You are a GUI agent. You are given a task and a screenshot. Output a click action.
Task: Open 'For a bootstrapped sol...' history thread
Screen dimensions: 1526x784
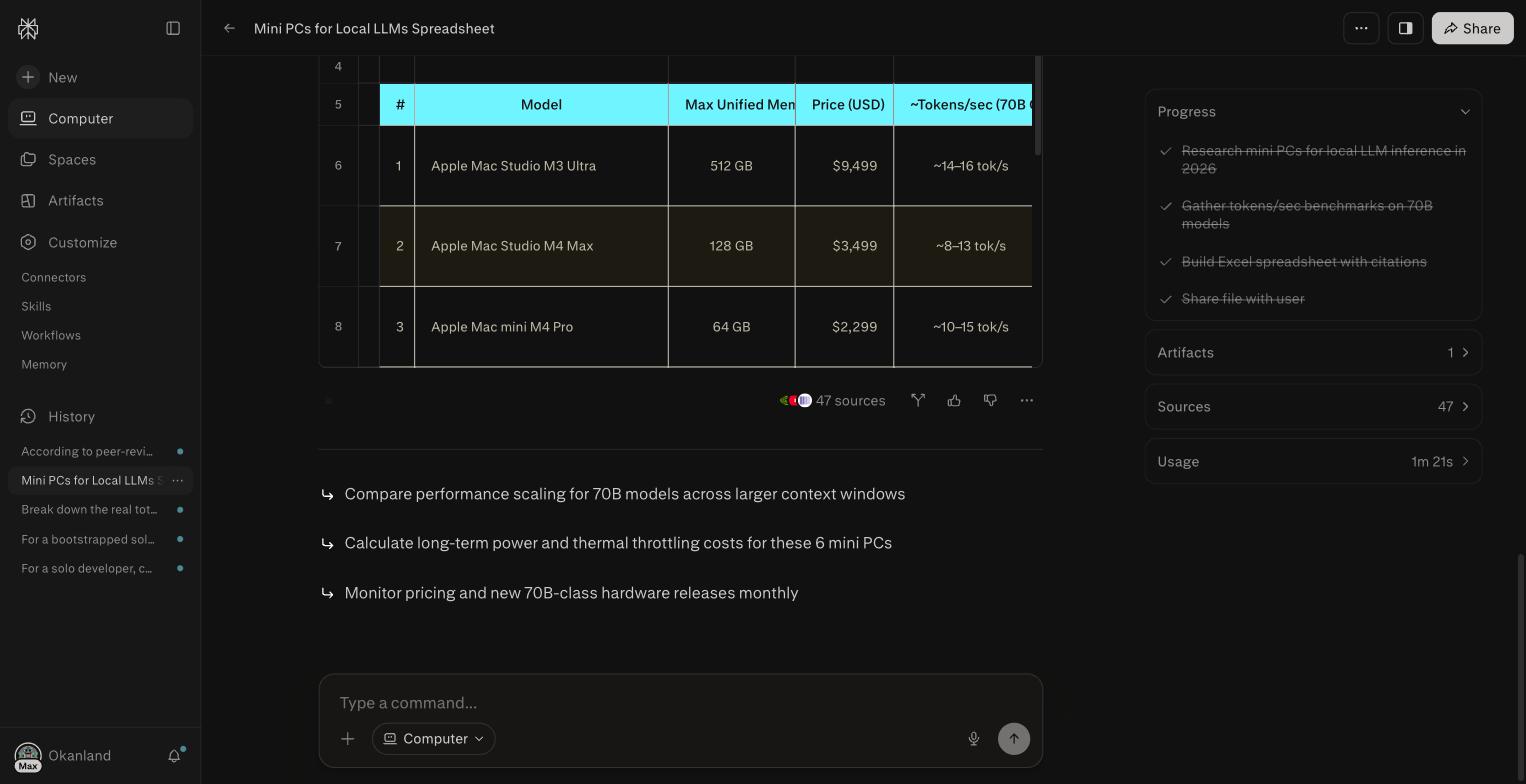coord(100,539)
